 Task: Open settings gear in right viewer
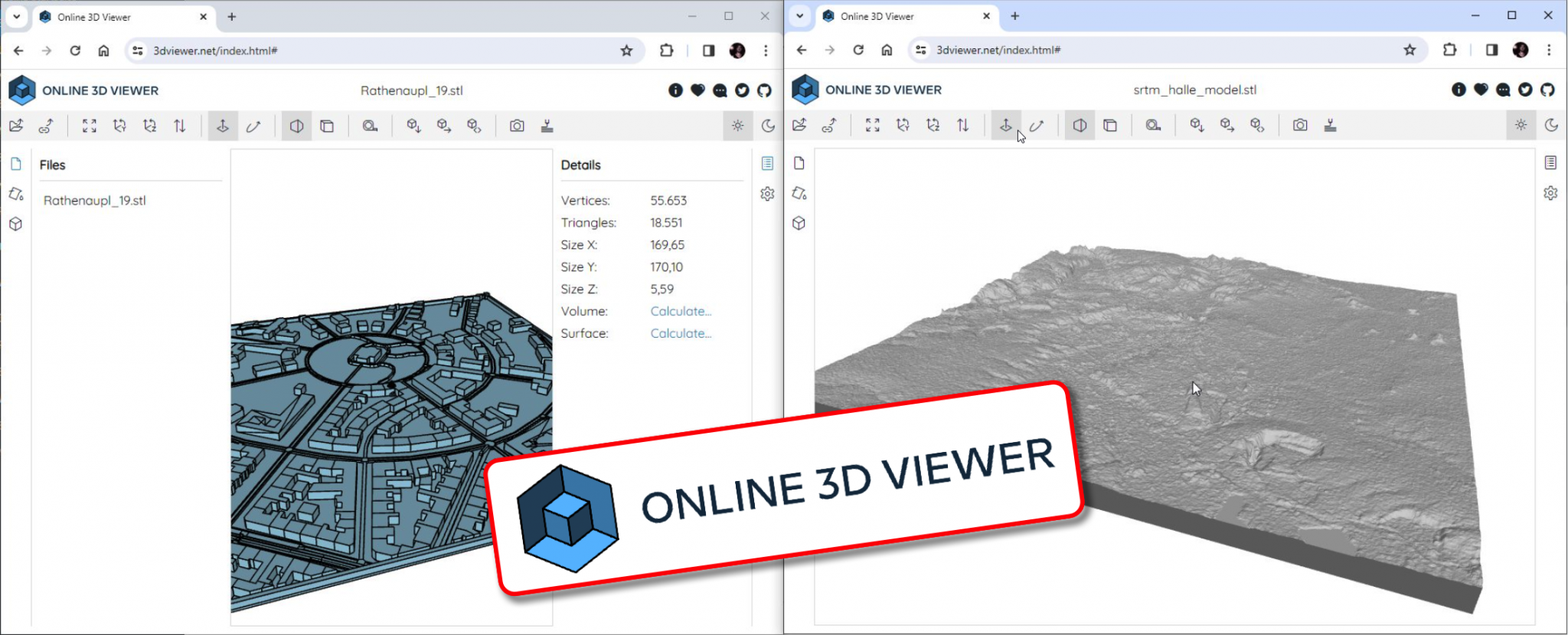[x=1551, y=193]
